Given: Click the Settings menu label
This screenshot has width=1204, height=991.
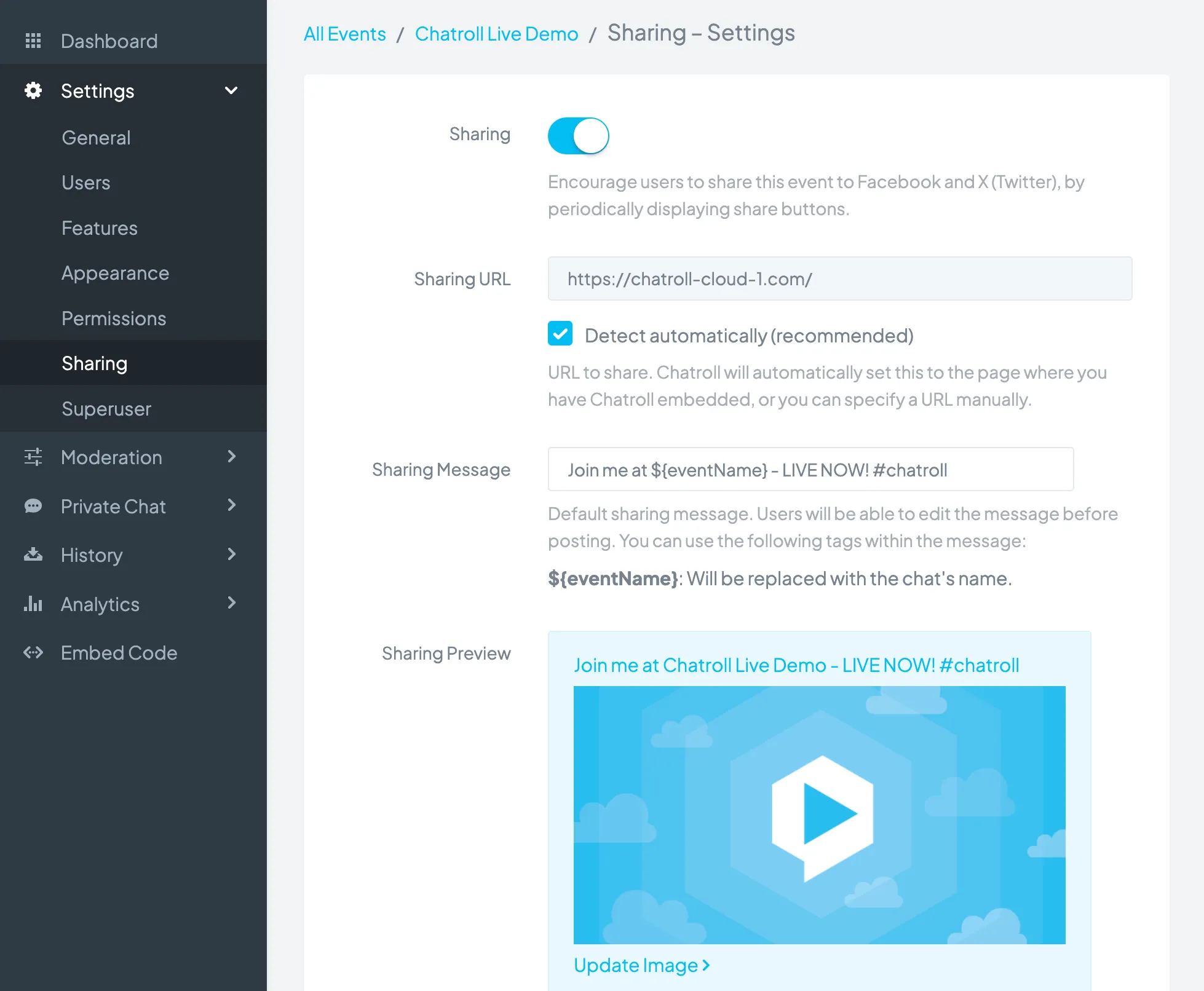Looking at the screenshot, I should (98, 91).
